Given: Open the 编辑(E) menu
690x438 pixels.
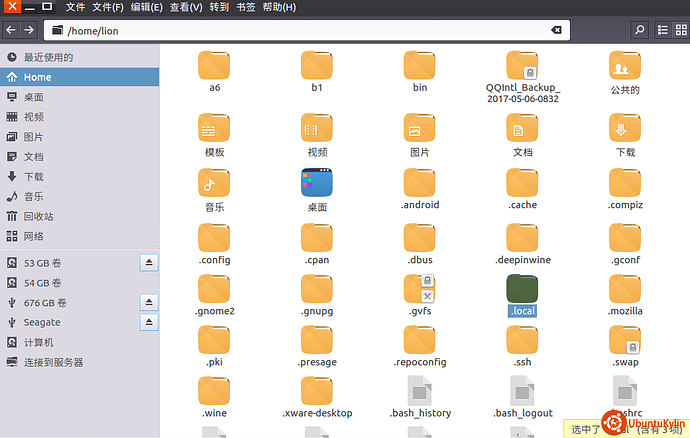Looking at the screenshot, I should [x=147, y=7].
